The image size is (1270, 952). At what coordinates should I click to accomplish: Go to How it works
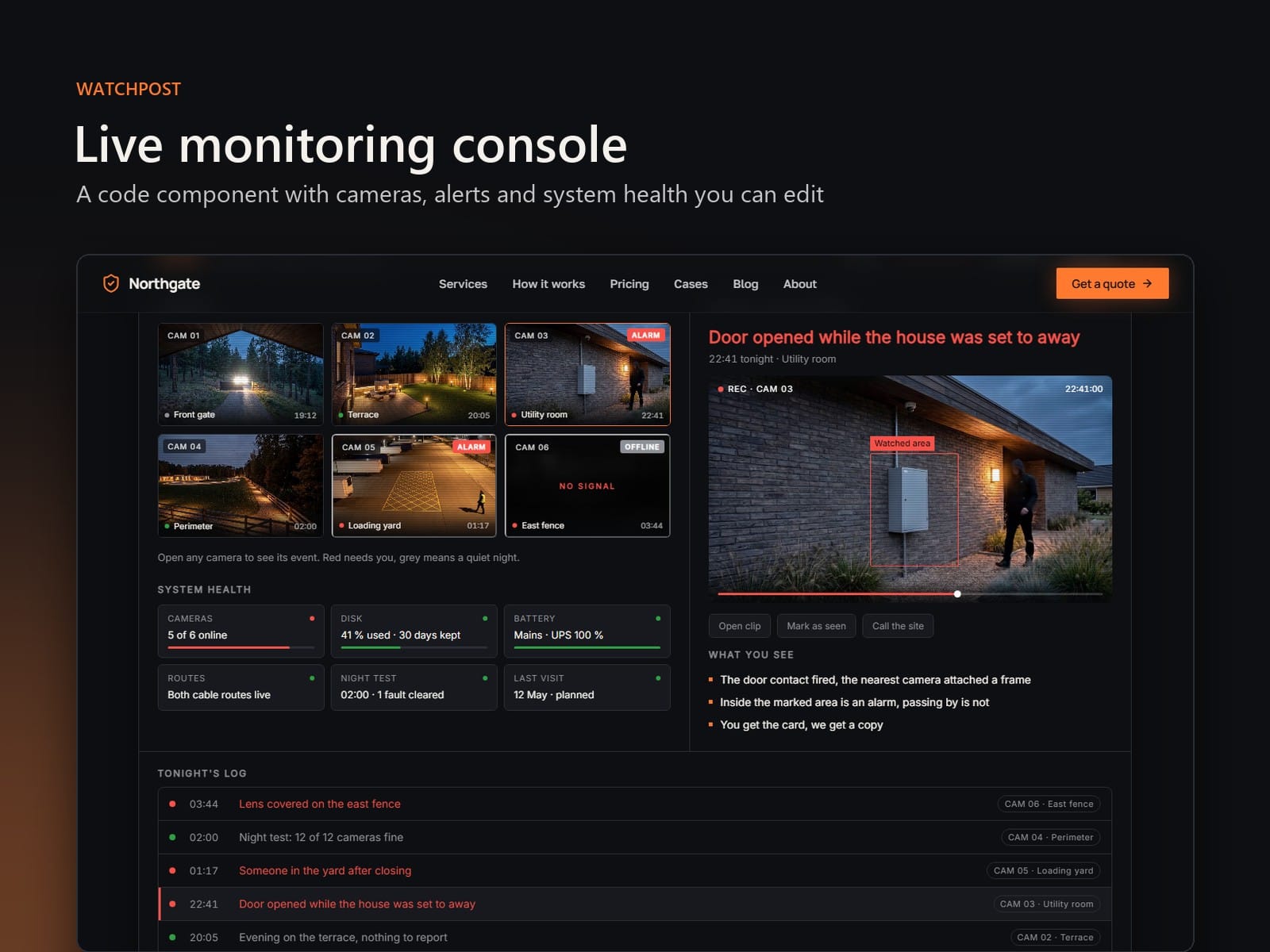(x=548, y=284)
